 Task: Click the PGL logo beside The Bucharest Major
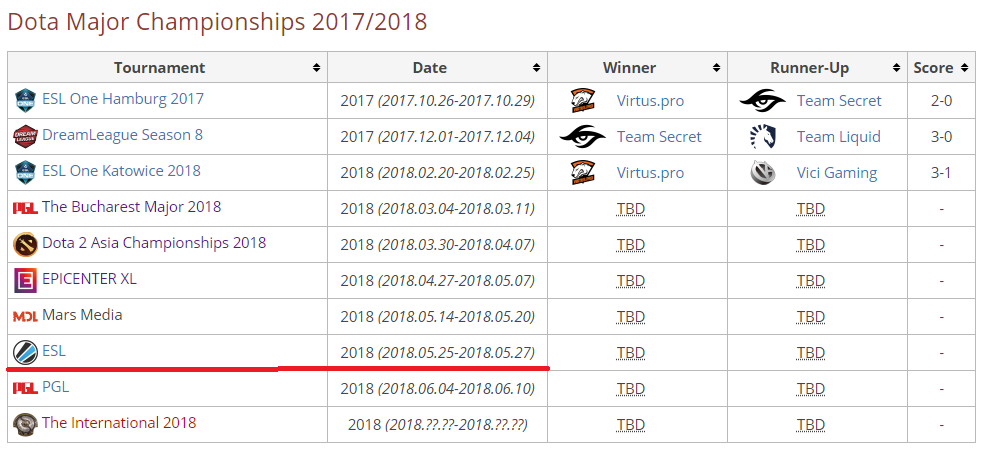click(25, 208)
